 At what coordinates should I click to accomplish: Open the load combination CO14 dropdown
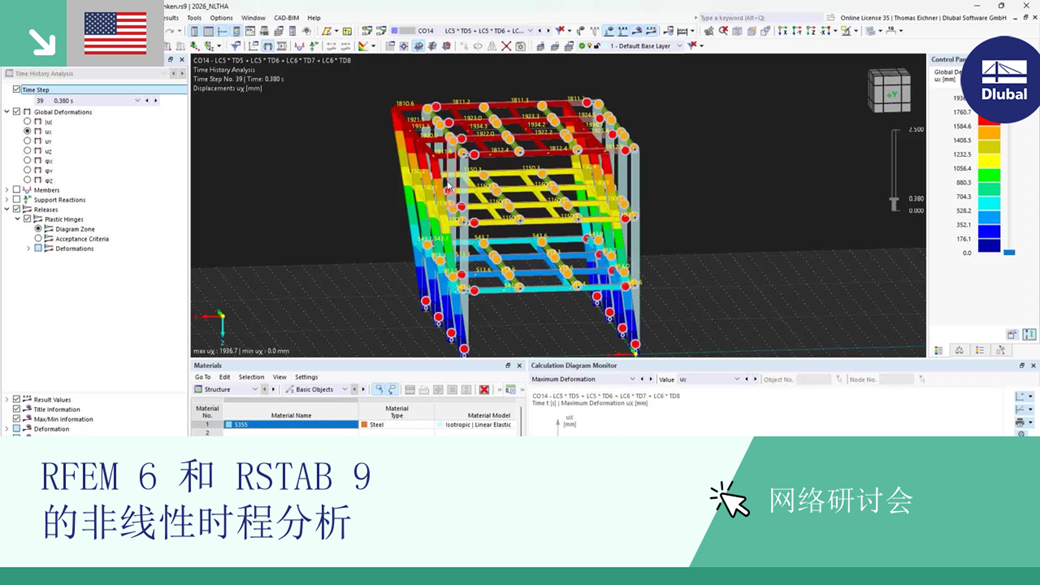click(530, 31)
